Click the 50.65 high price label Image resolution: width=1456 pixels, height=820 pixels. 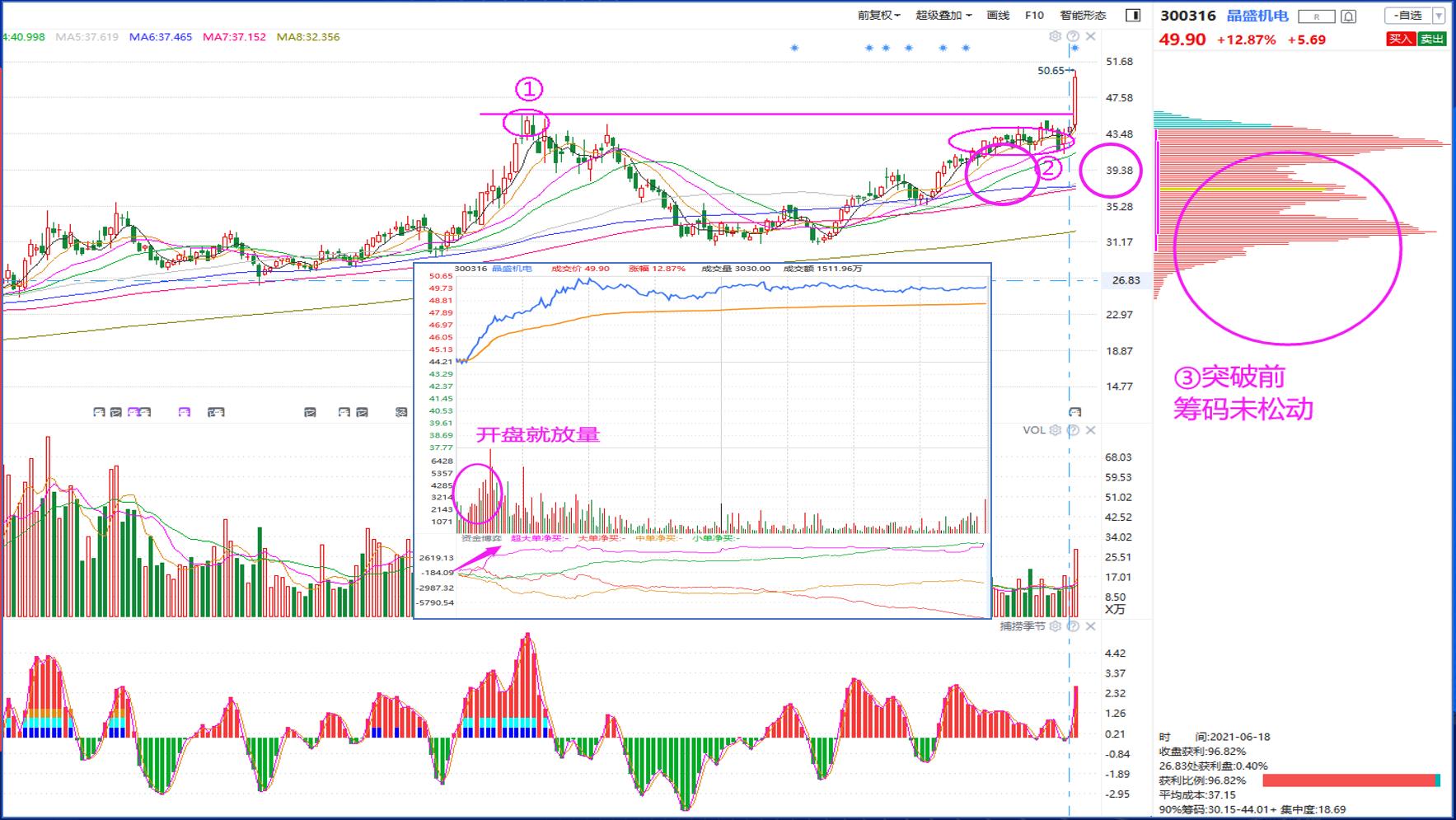[x=1051, y=71]
